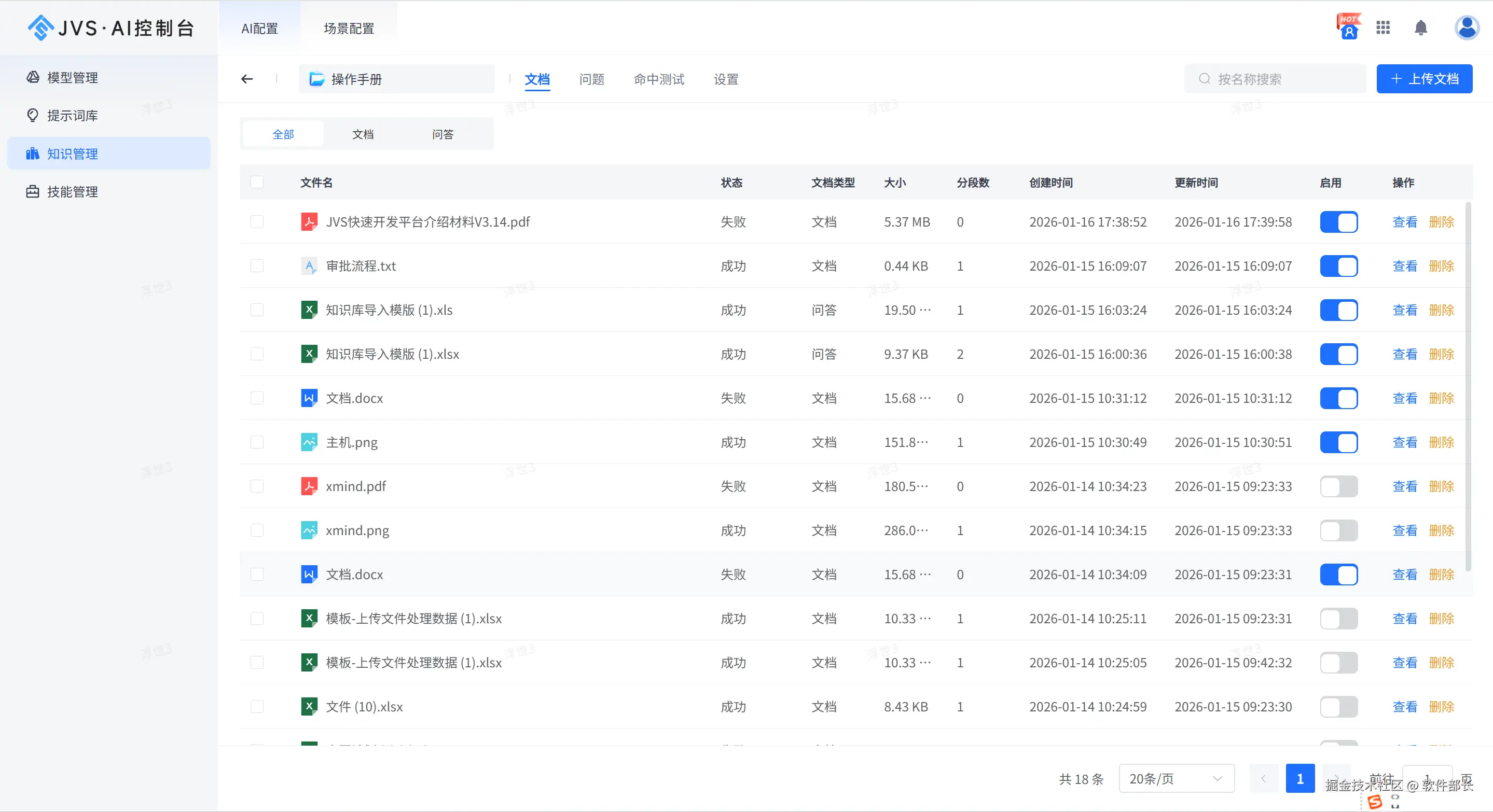The width and height of the screenshot is (1493, 812).
Task: Check the select-all checkbox in header
Action: pos(257,183)
